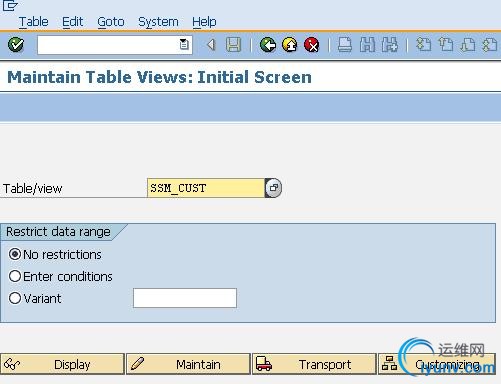
Task: Click the yellow Exit icon
Action: pyautogui.click(x=290, y=45)
